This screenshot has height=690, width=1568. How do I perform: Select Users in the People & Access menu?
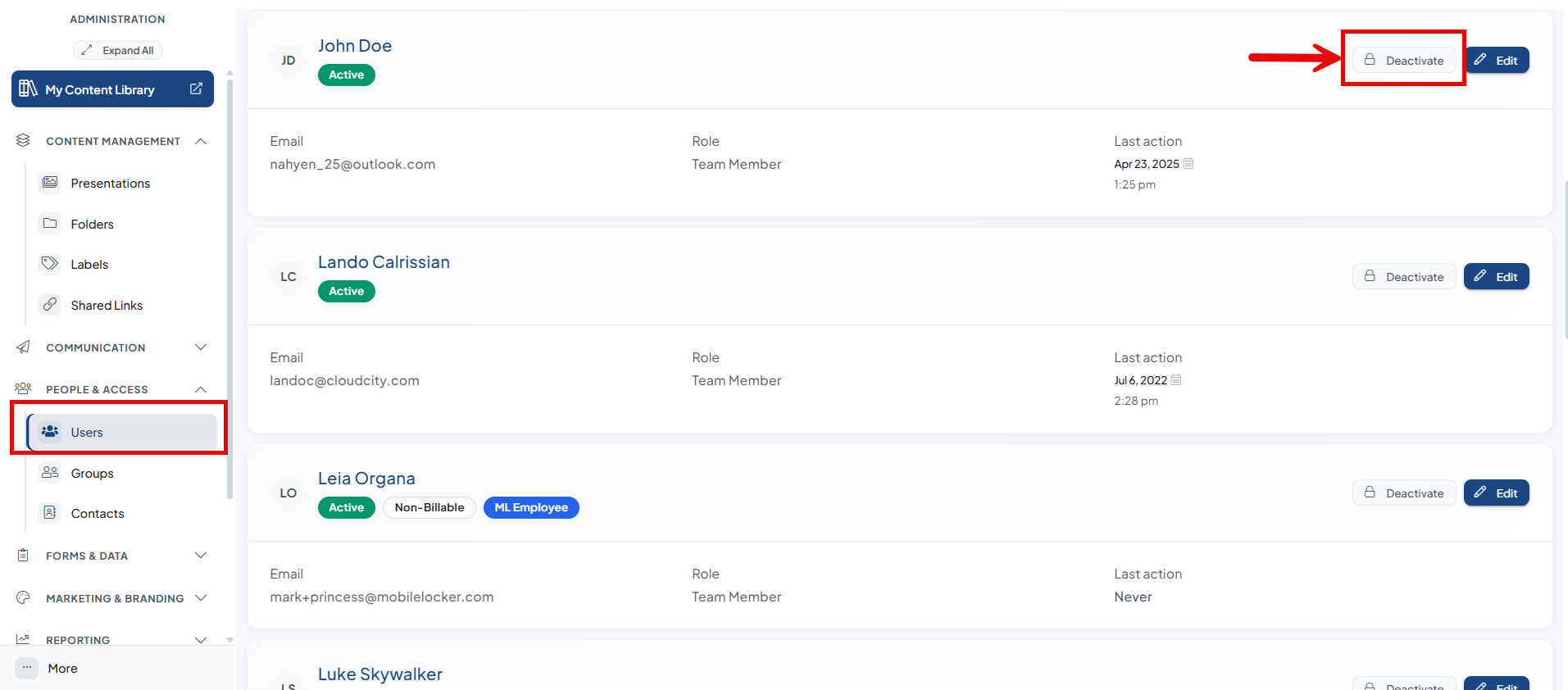122,432
